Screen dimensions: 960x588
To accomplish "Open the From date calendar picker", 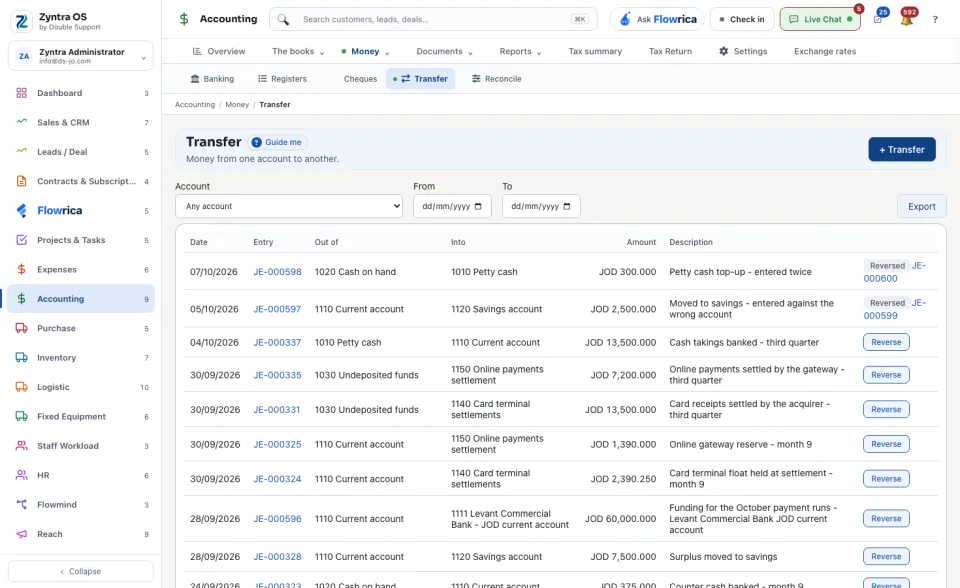I will click(x=478, y=206).
